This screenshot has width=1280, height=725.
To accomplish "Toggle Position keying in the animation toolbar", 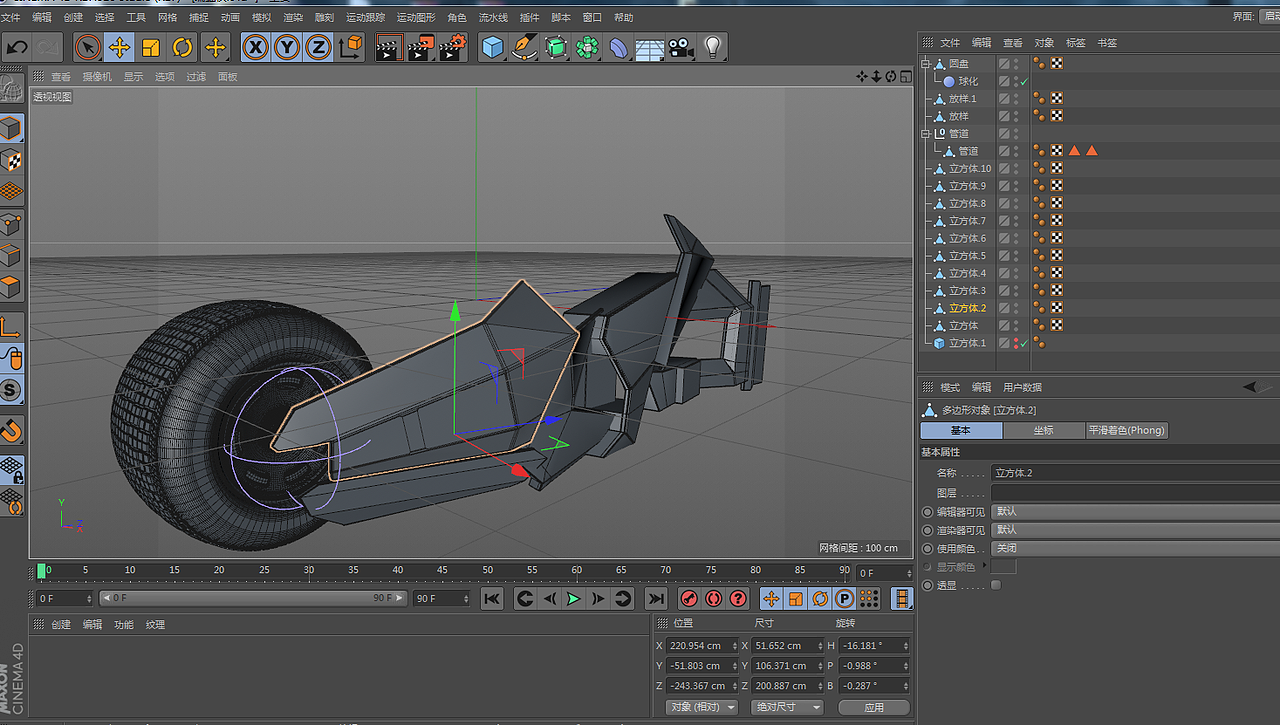I will (x=771, y=598).
